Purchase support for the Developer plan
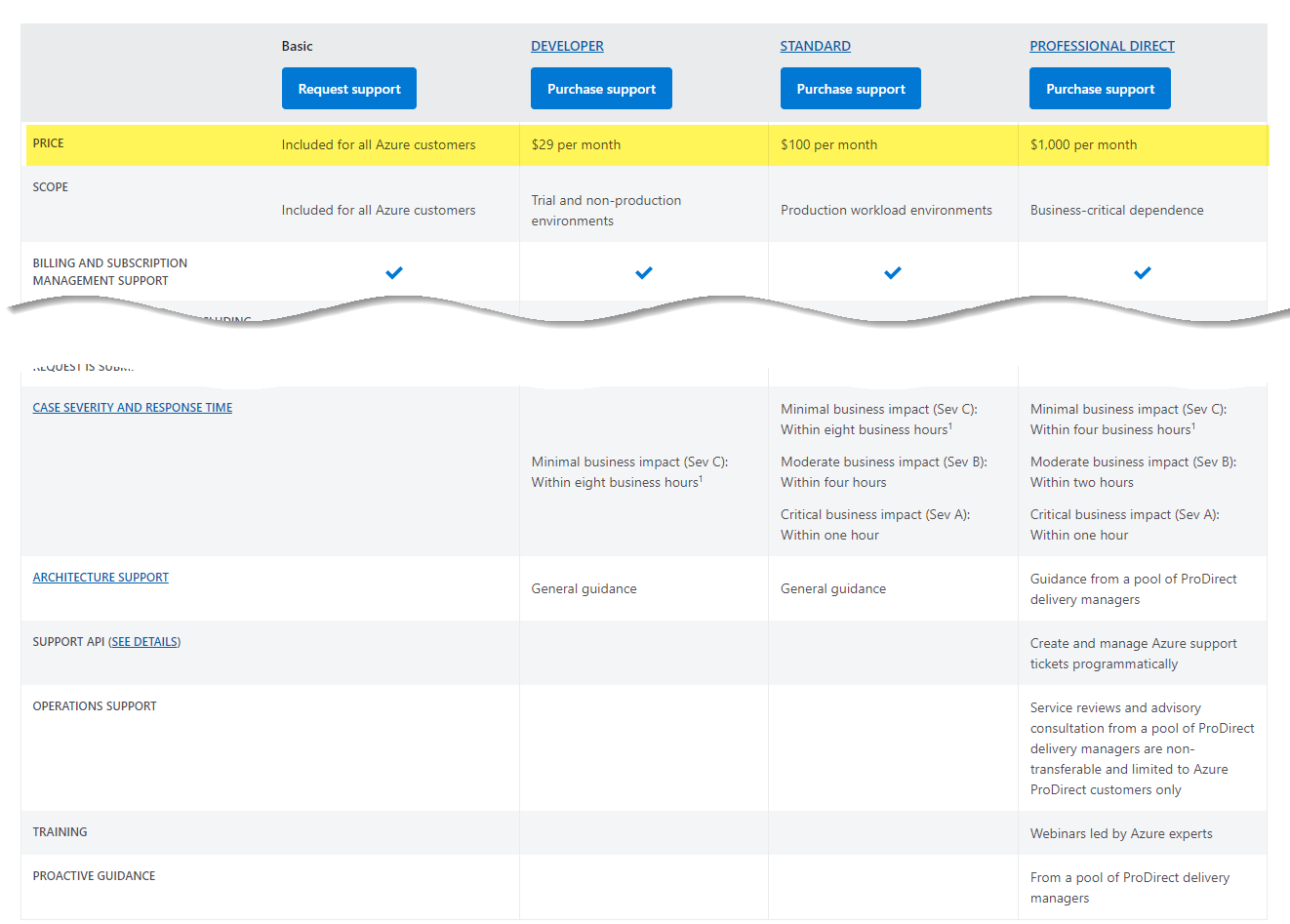 [601, 89]
